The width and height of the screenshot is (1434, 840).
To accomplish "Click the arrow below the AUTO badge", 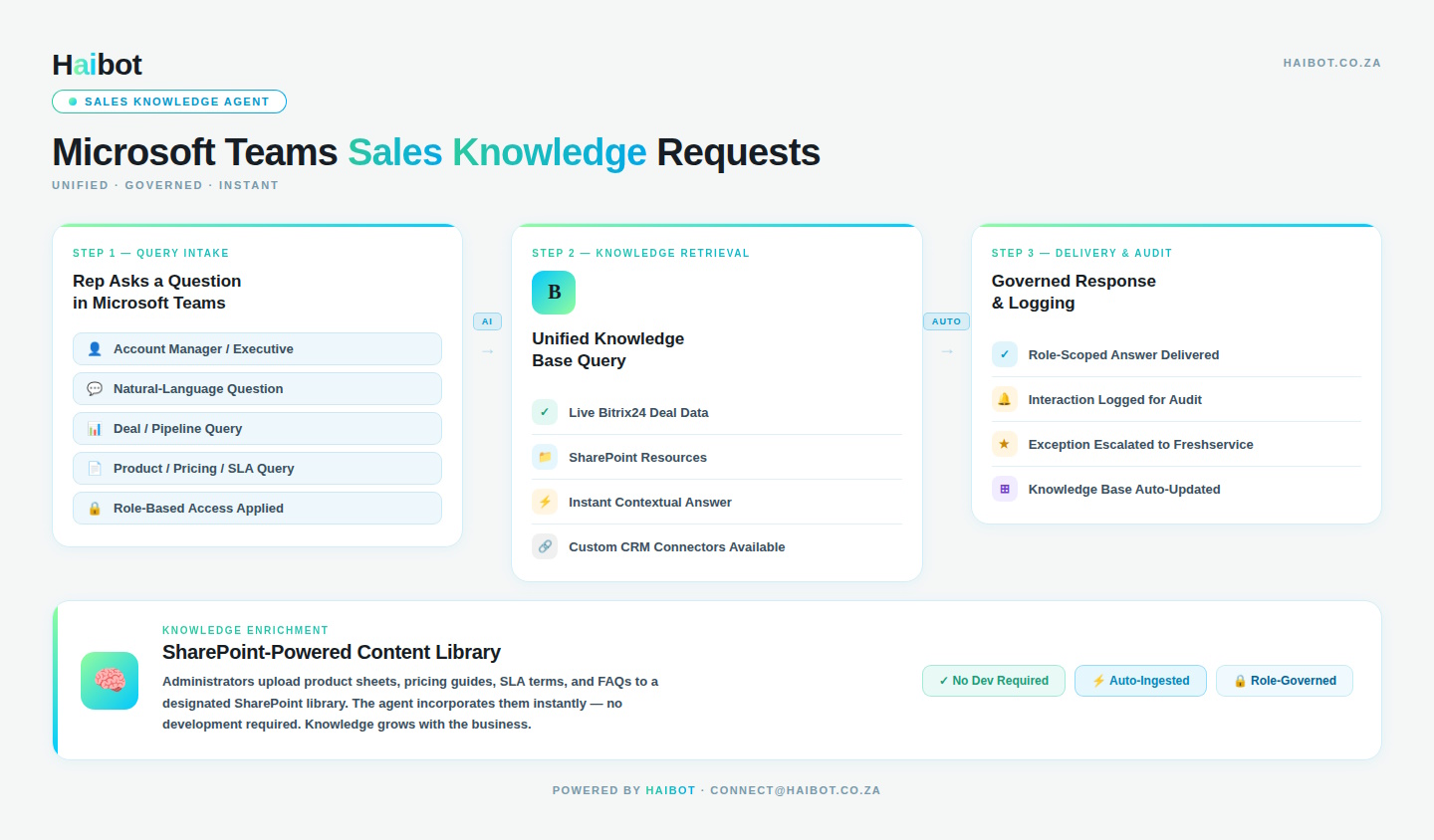I will 947,351.
